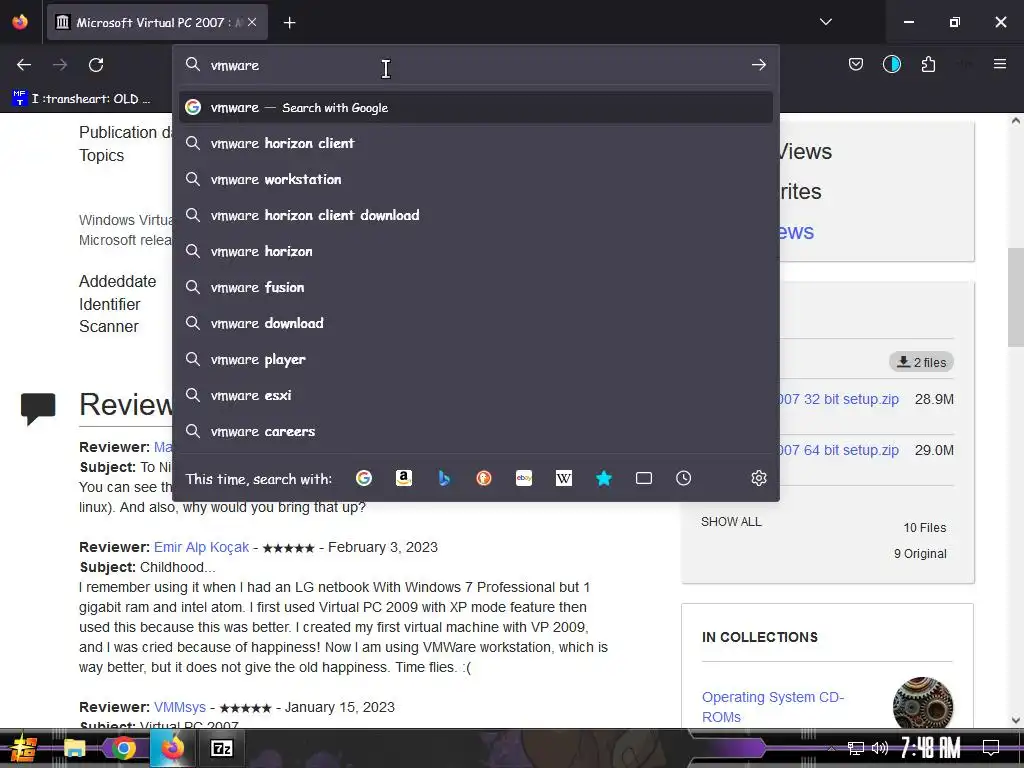Open the Windows Start button
This screenshot has width=1024, height=768.
(24, 748)
